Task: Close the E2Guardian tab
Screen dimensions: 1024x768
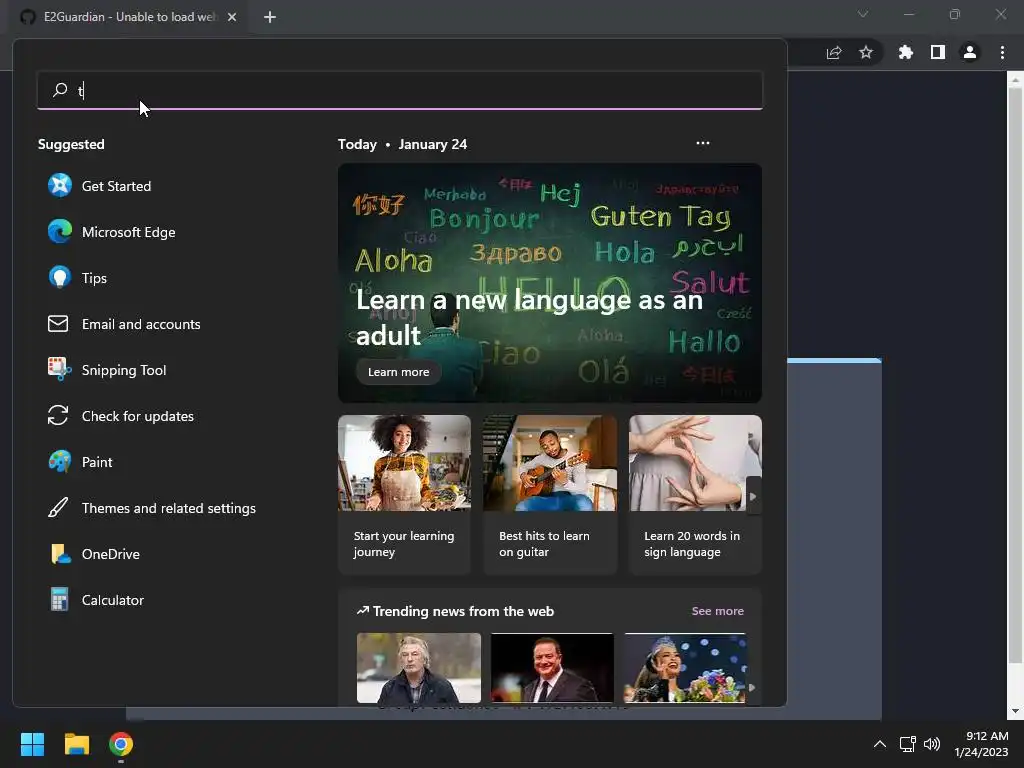Action: pyautogui.click(x=232, y=17)
